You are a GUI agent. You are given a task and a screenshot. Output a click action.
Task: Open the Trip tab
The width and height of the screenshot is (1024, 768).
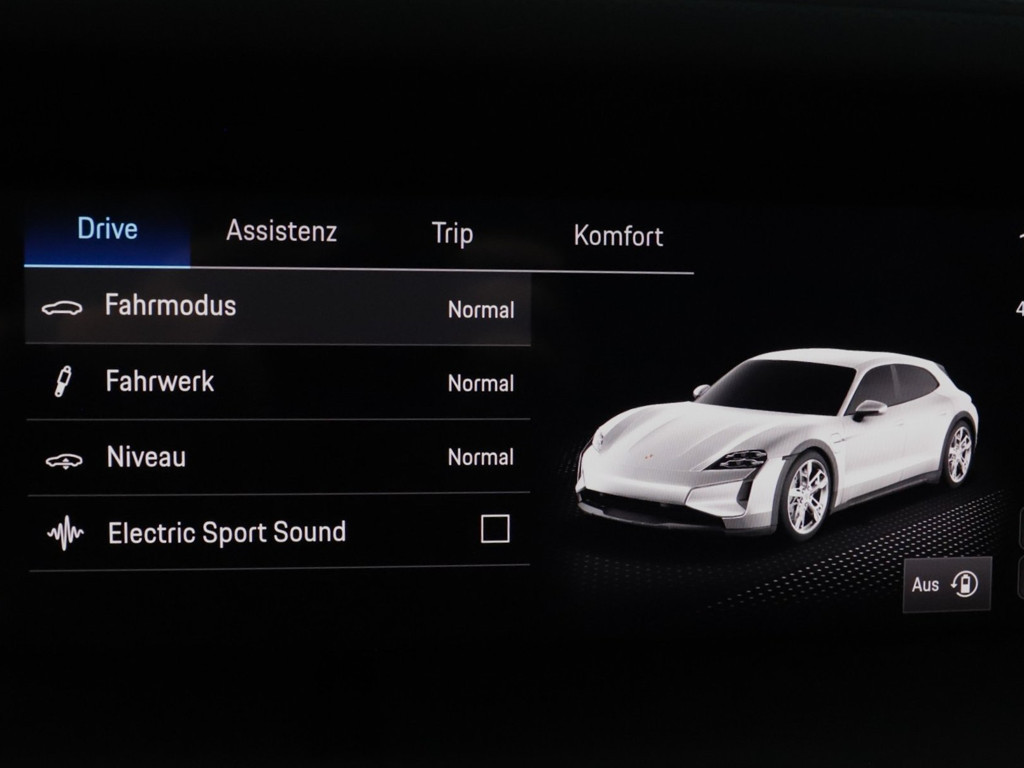tap(452, 234)
